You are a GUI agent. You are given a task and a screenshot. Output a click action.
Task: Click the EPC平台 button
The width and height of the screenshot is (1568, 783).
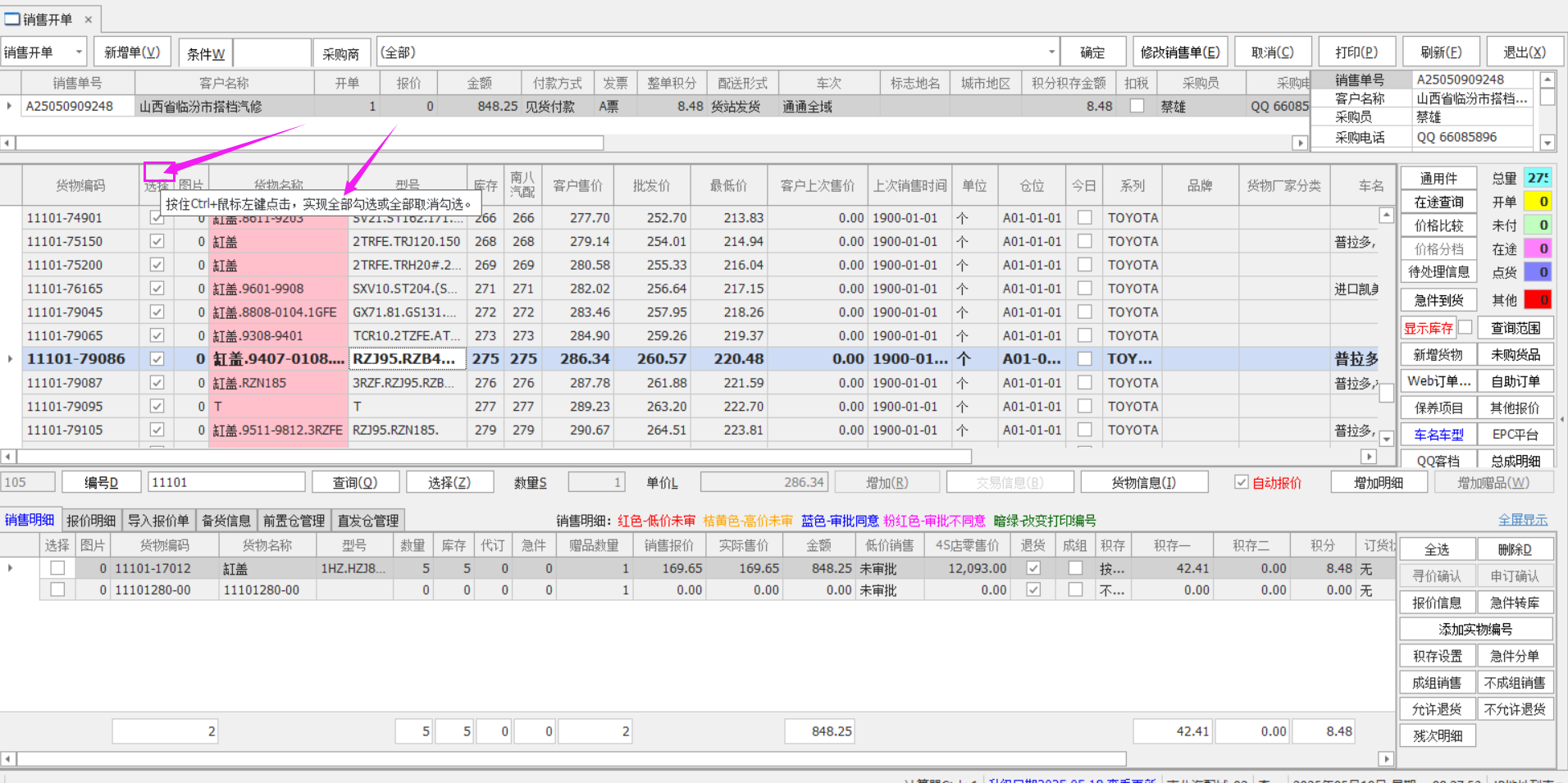point(1516,435)
